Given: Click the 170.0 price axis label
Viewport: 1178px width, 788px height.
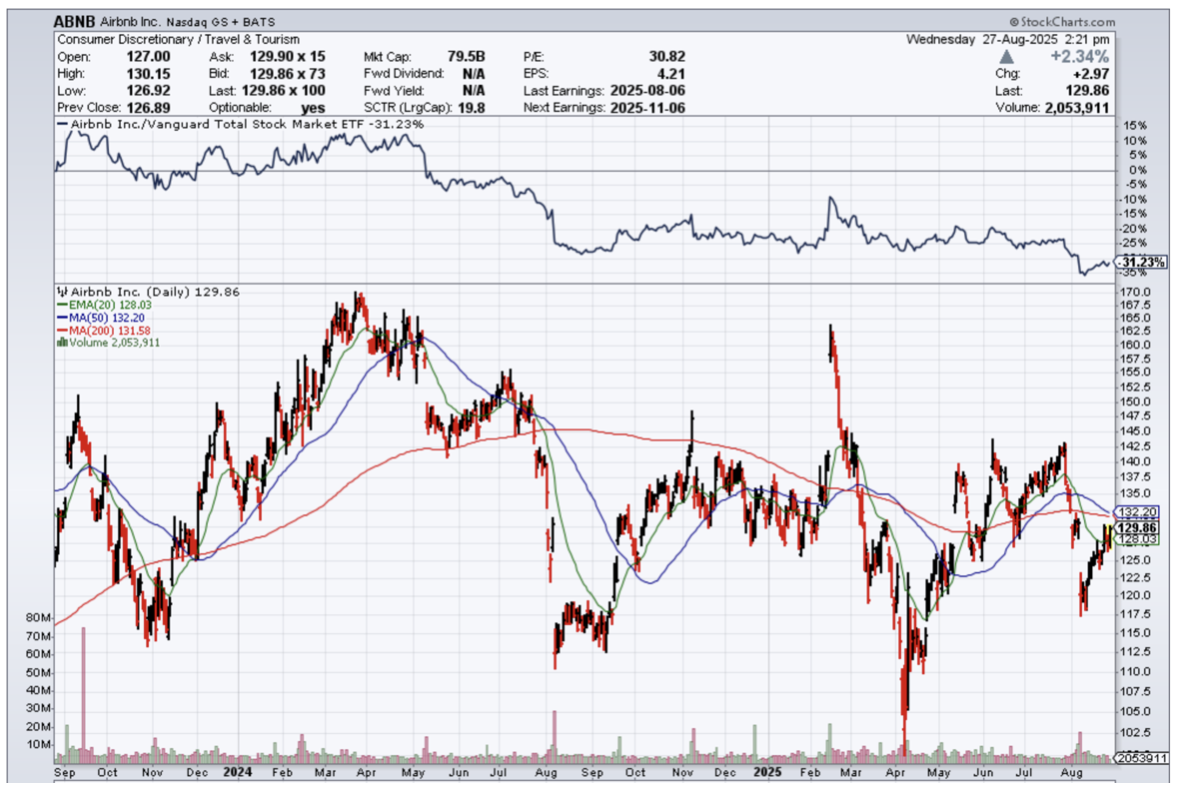Looking at the screenshot, I should pyautogui.click(x=1134, y=291).
